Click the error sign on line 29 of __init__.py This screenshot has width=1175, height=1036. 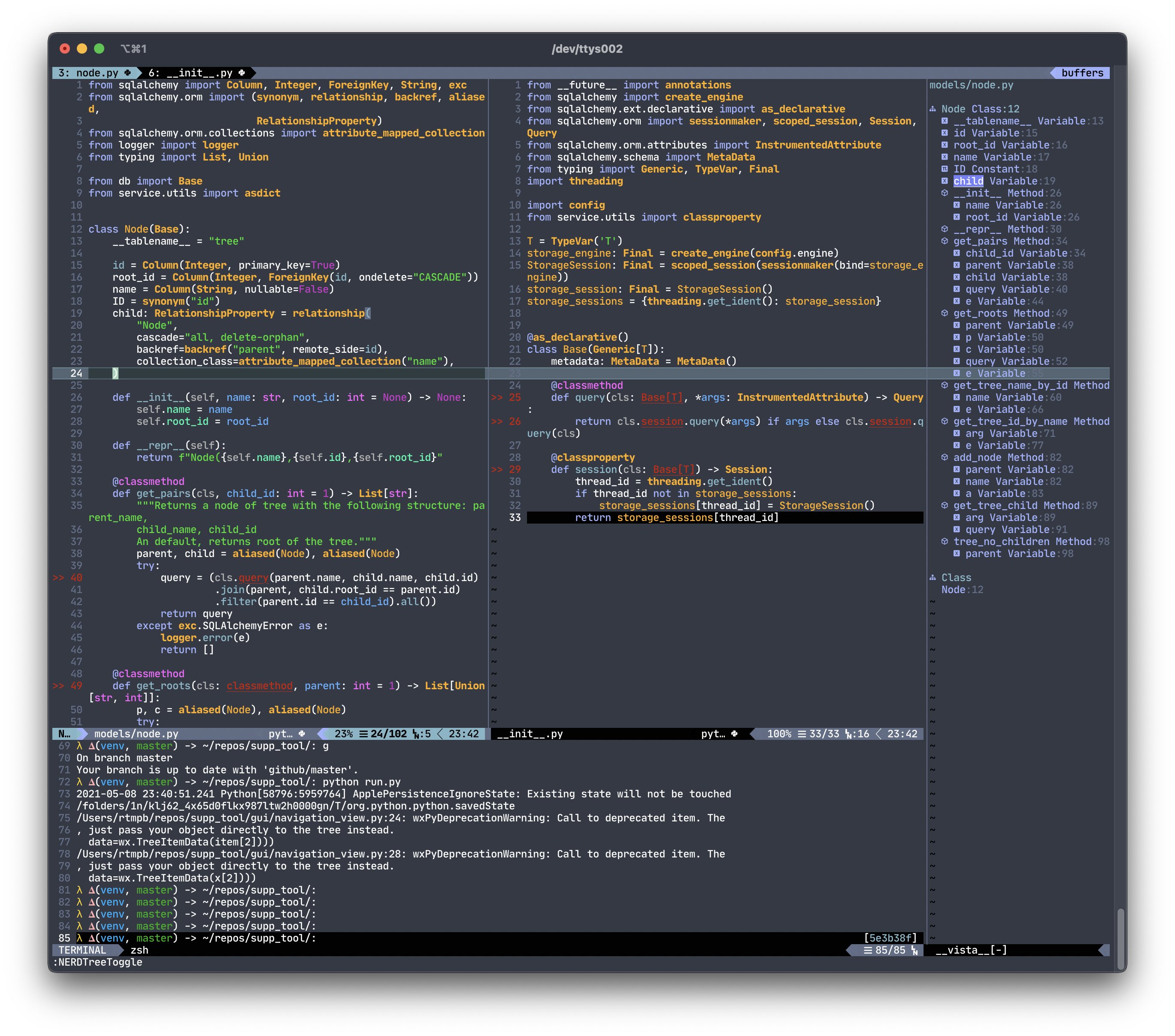tap(497, 470)
